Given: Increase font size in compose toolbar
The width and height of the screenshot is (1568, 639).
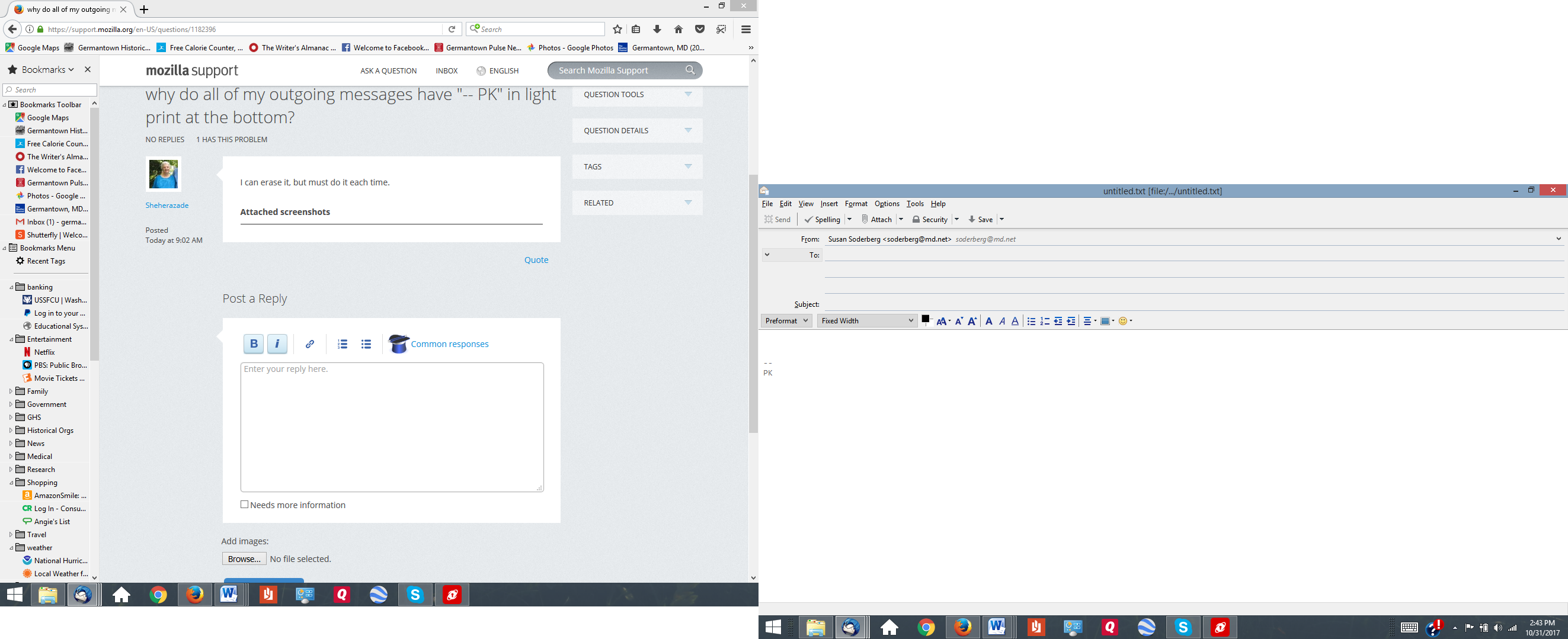Looking at the screenshot, I should point(972,322).
